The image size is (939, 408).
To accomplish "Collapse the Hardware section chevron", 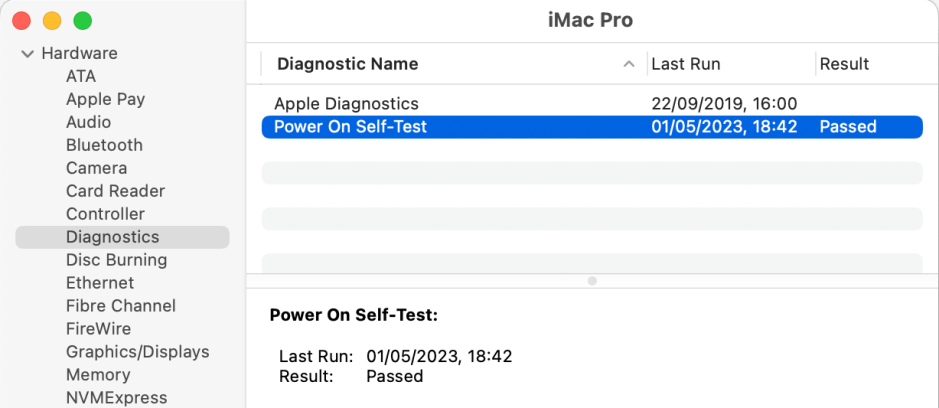I will coord(27,54).
